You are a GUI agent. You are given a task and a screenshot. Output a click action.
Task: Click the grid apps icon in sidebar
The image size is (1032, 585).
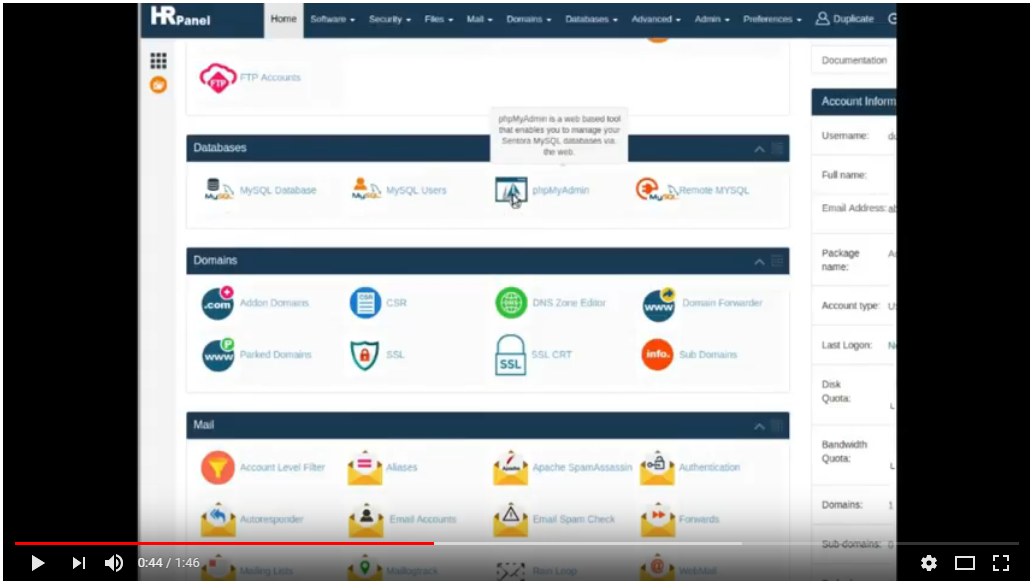(159, 61)
